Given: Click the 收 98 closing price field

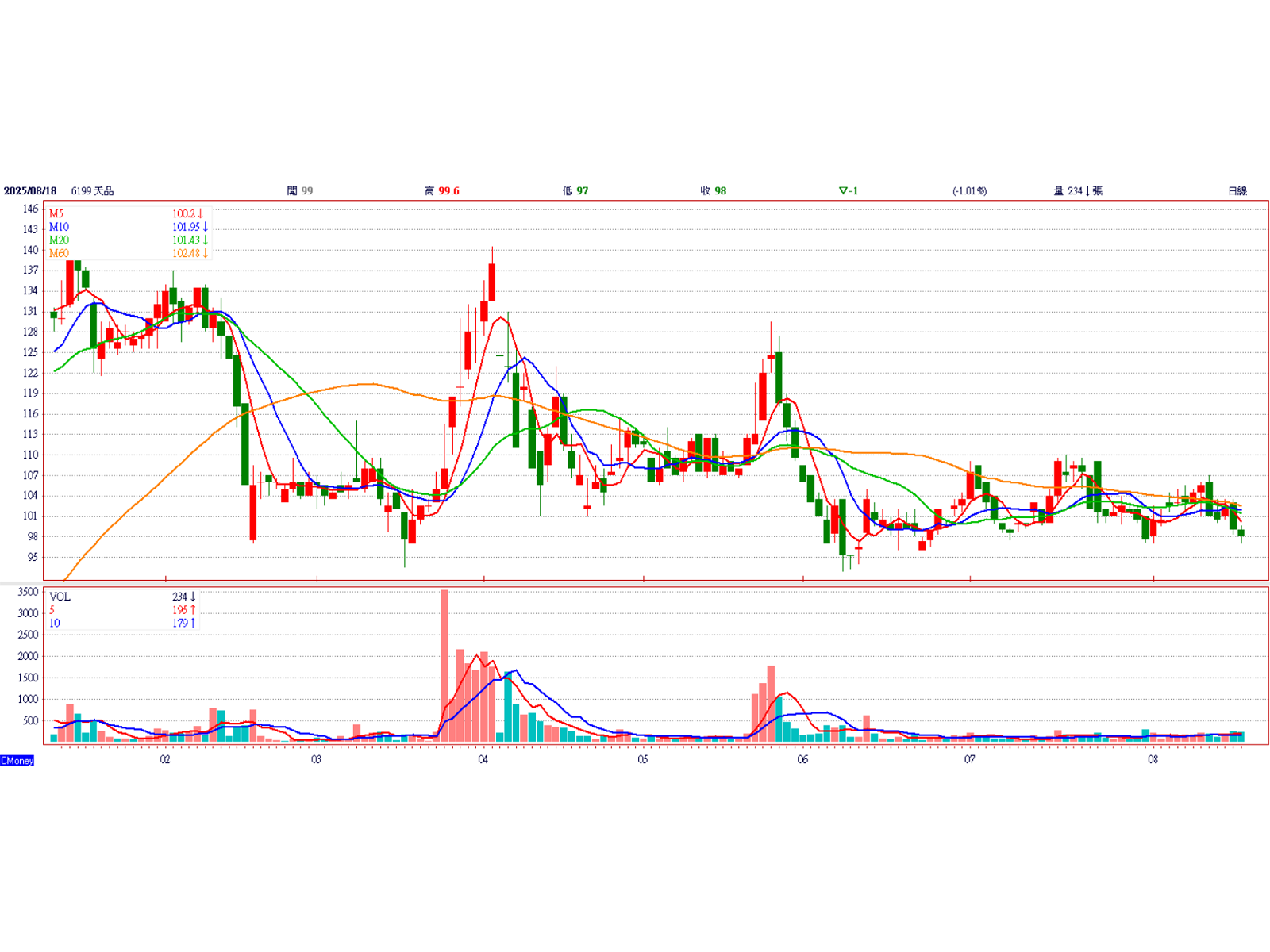Looking at the screenshot, I should click(713, 190).
